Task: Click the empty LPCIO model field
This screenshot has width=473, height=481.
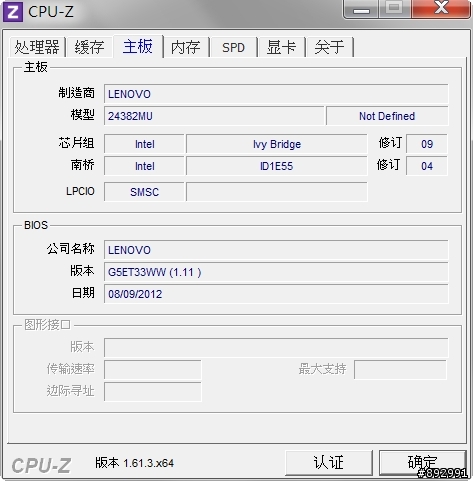Action: (277, 192)
